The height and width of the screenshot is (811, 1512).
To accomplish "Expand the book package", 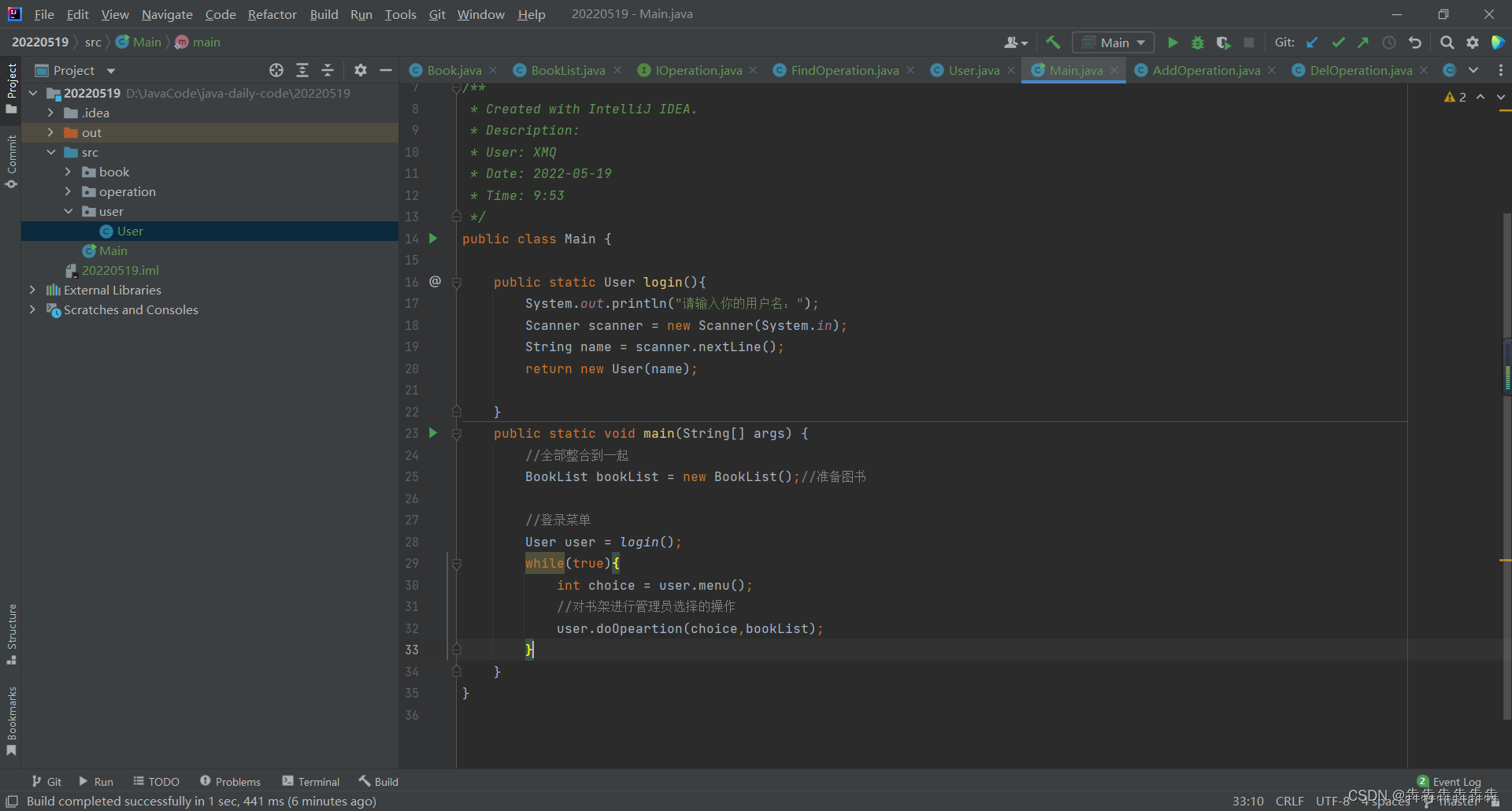I will pyautogui.click(x=68, y=172).
